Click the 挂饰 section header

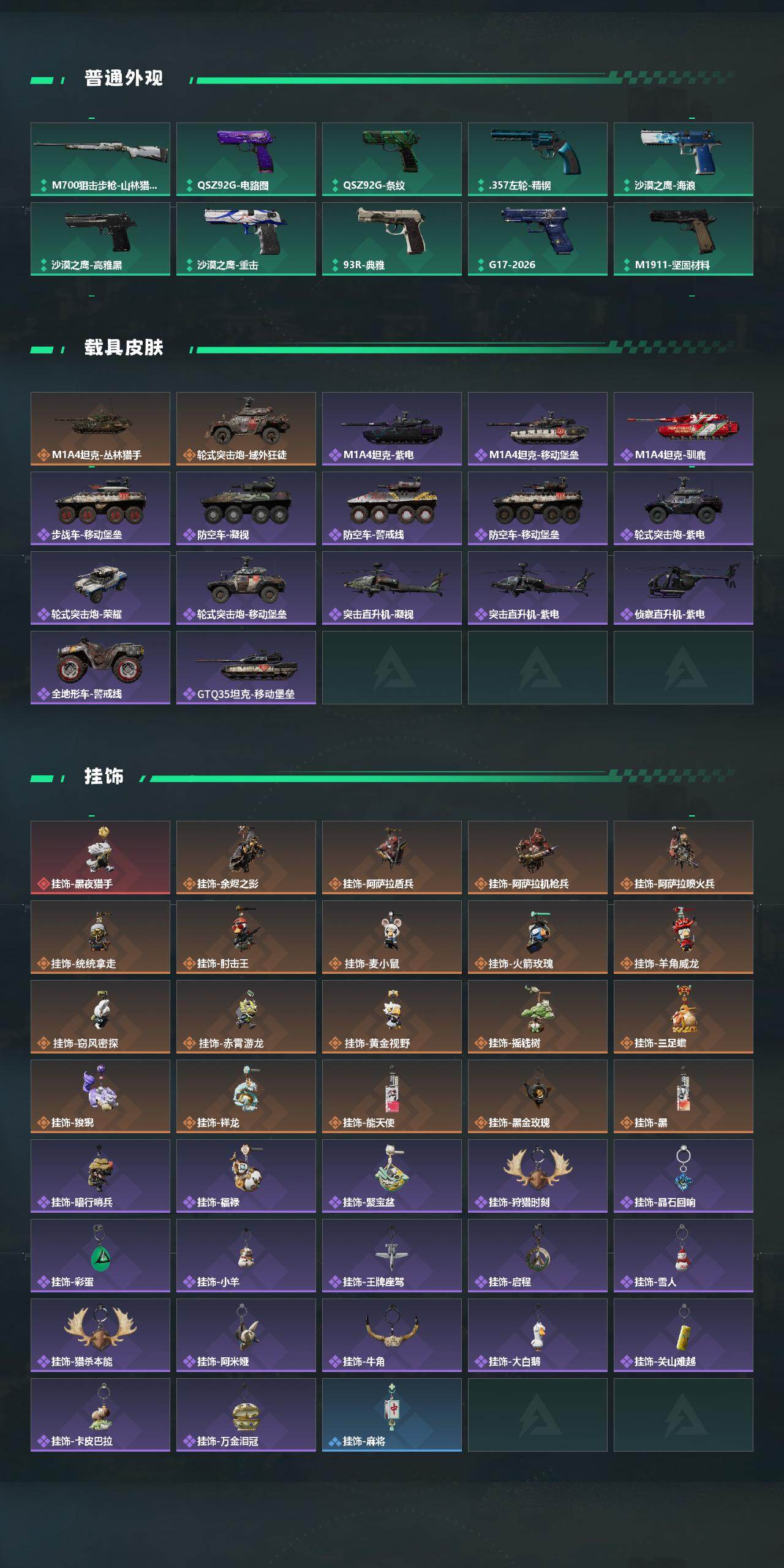104,777
